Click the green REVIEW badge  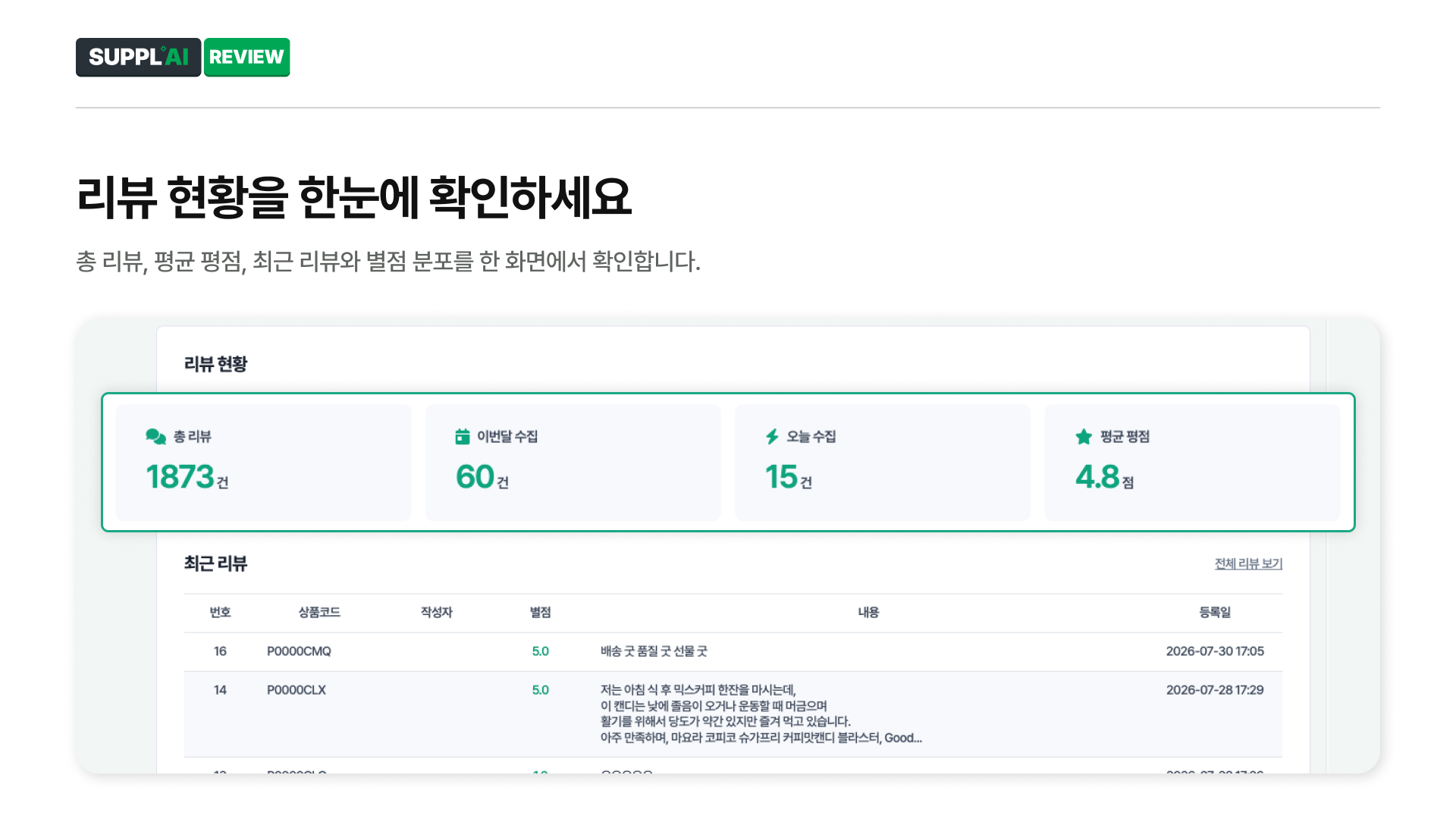pos(246,57)
